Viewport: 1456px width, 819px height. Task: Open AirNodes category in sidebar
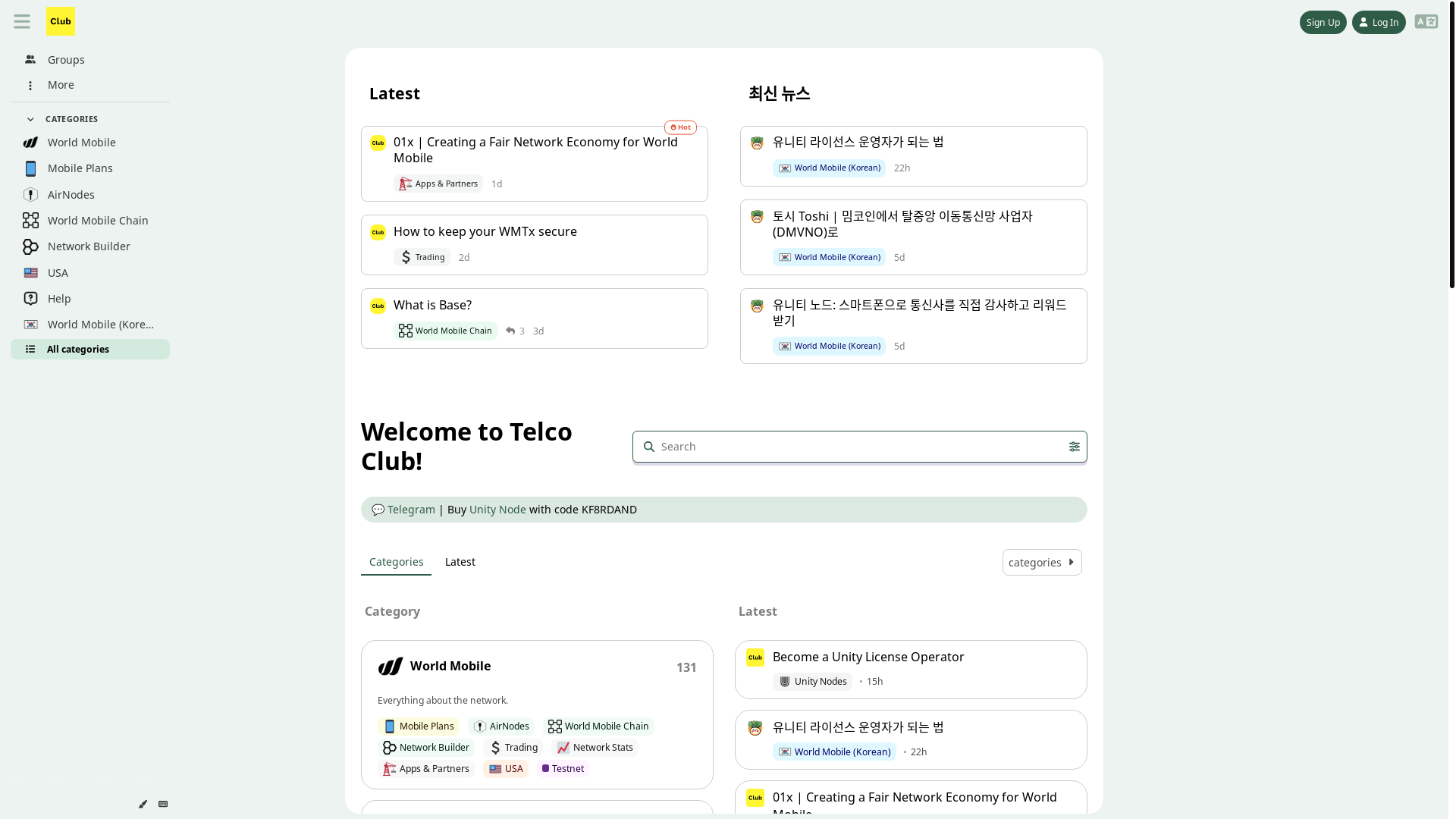[x=90, y=195]
